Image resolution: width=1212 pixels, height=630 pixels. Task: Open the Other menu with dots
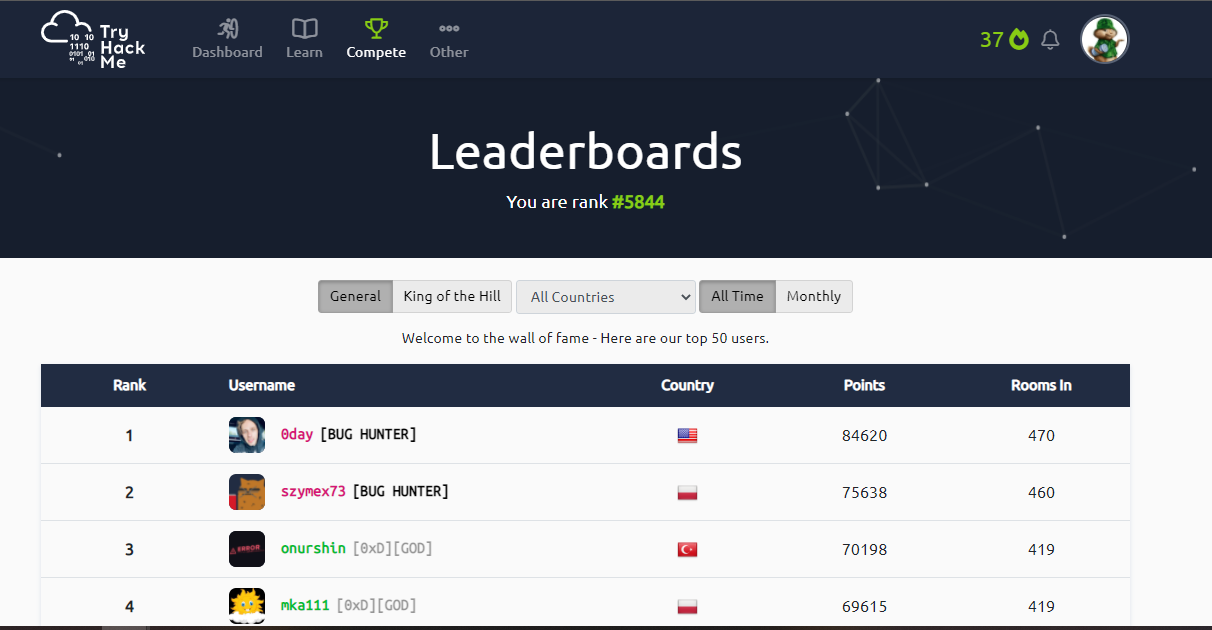pyautogui.click(x=449, y=39)
